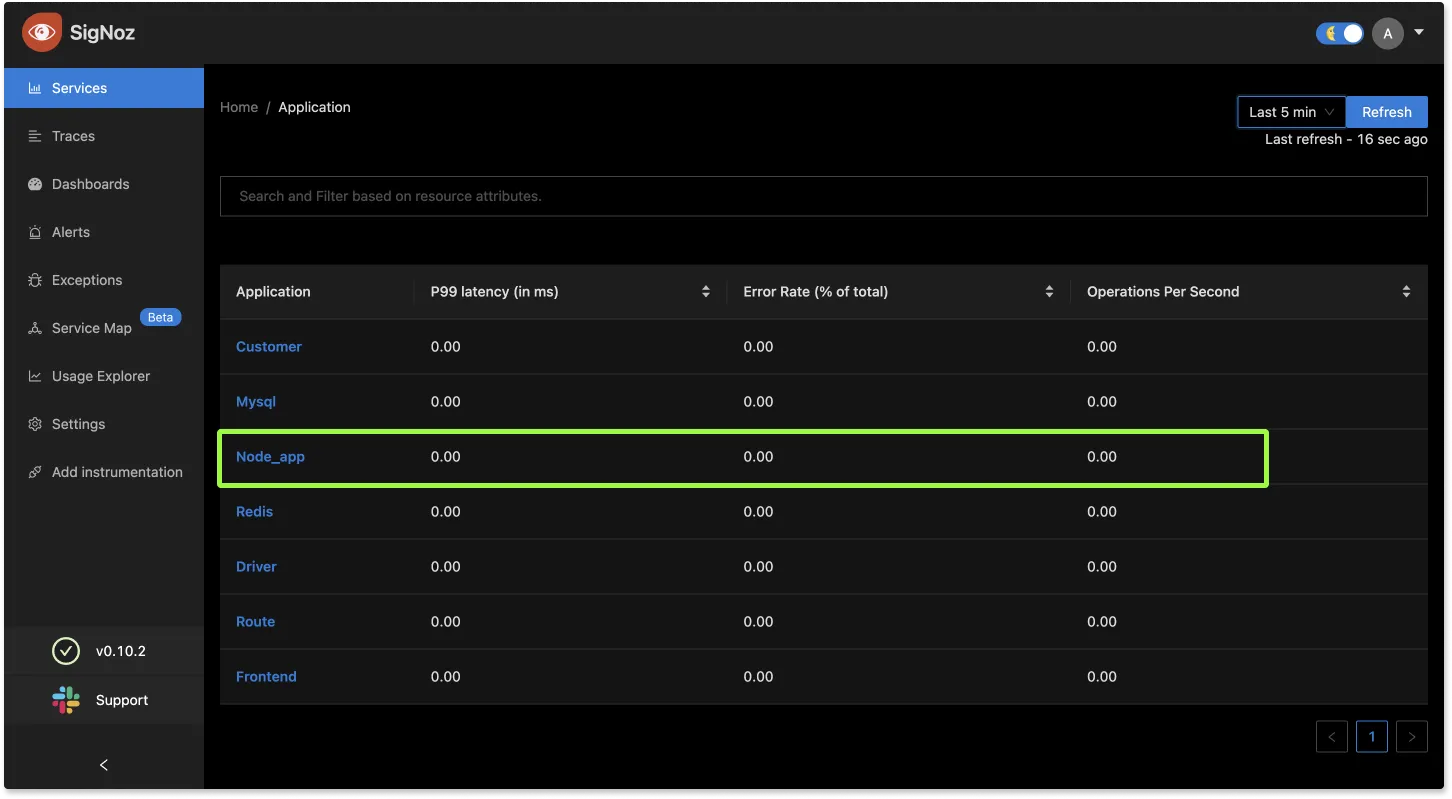1452x799 pixels.
Task: Open Add instrumentation page
Action: 104,472
